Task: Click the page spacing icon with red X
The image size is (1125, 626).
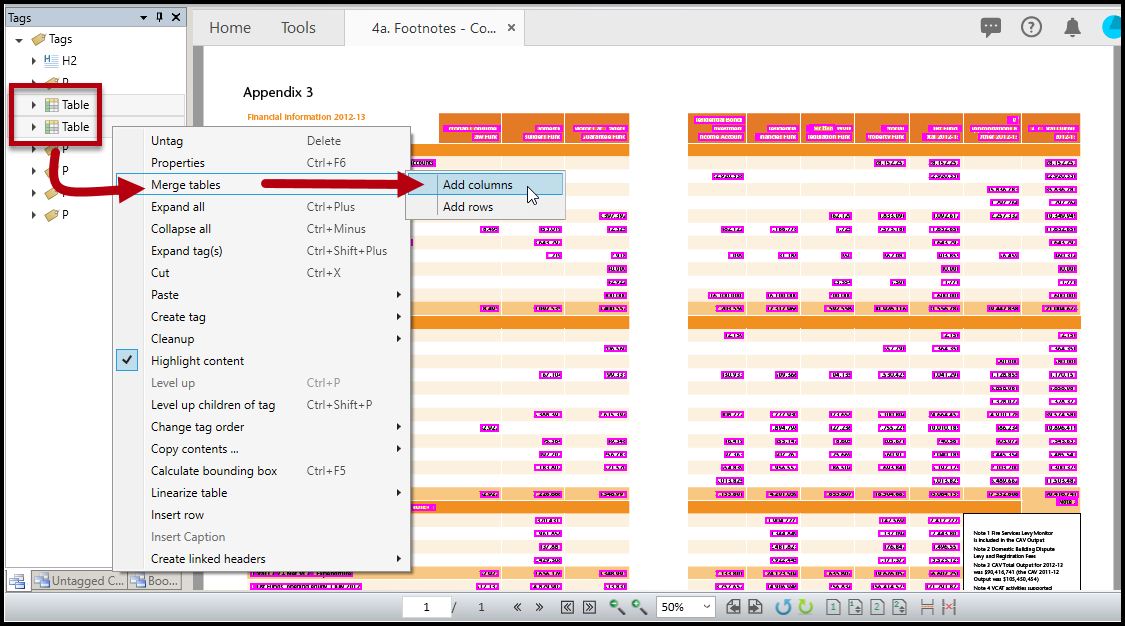Action: 949,607
